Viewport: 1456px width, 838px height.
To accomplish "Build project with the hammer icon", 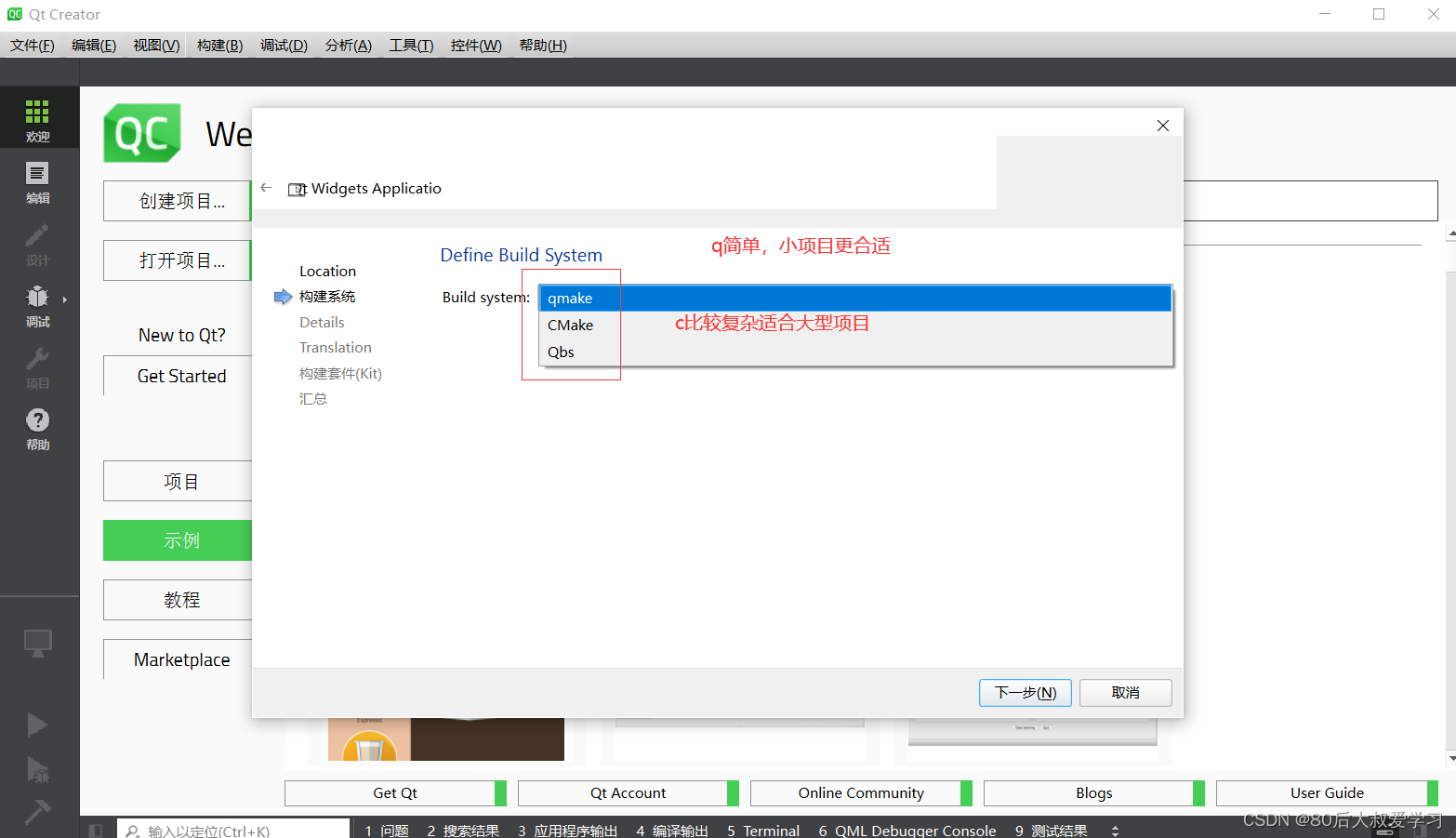I will 37,811.
